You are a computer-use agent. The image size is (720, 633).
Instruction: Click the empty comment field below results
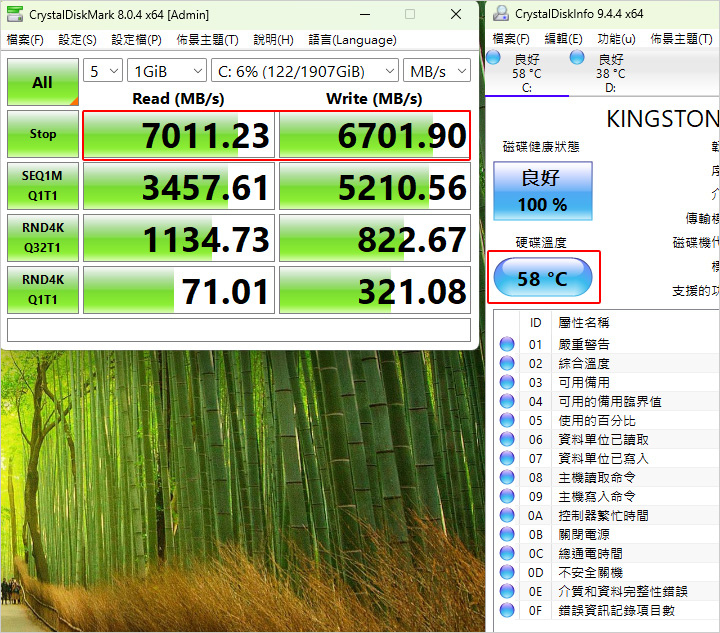click(x=239, y=330)
